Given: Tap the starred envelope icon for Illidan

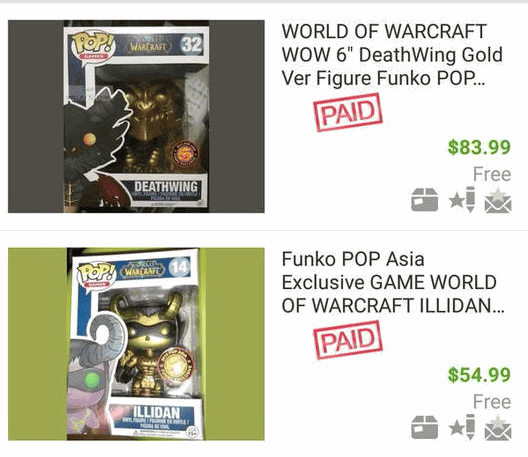Looking at the screenshot, I should click(x=498, y=428).
